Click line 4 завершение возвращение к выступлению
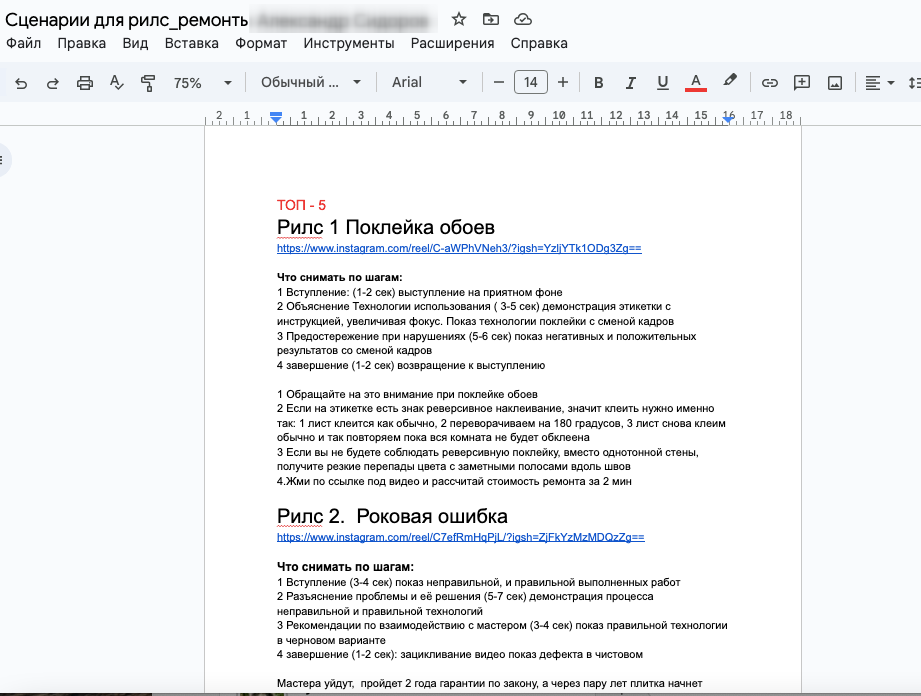Image resolution: width=921 pixels, height=696 pixels. coord(411,365)
